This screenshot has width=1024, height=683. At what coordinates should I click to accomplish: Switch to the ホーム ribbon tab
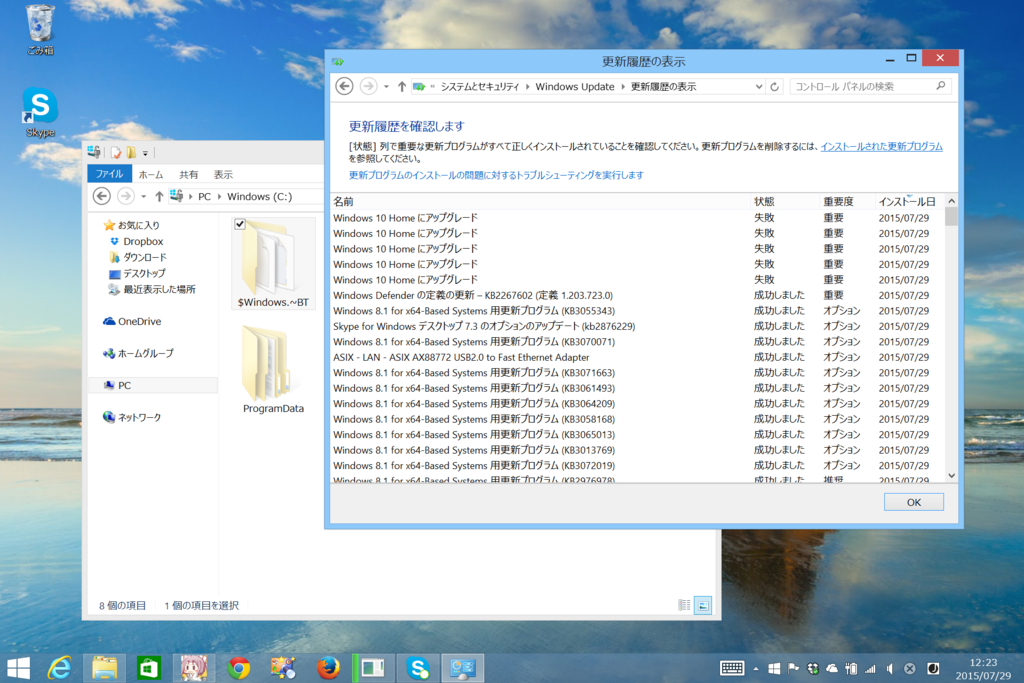coord(151,174)
